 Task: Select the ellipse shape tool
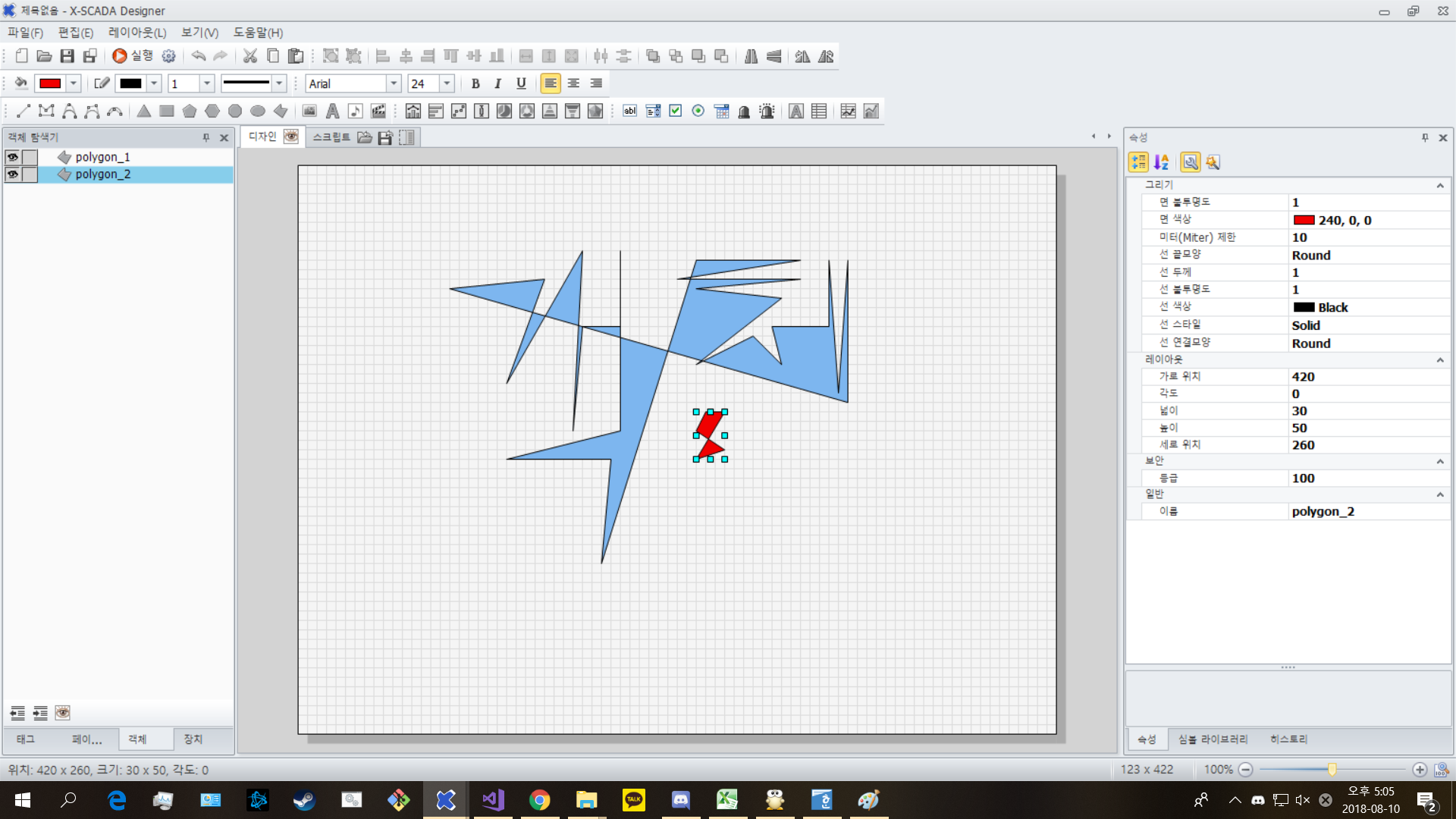pyautogui.click(x=258, y=111)
